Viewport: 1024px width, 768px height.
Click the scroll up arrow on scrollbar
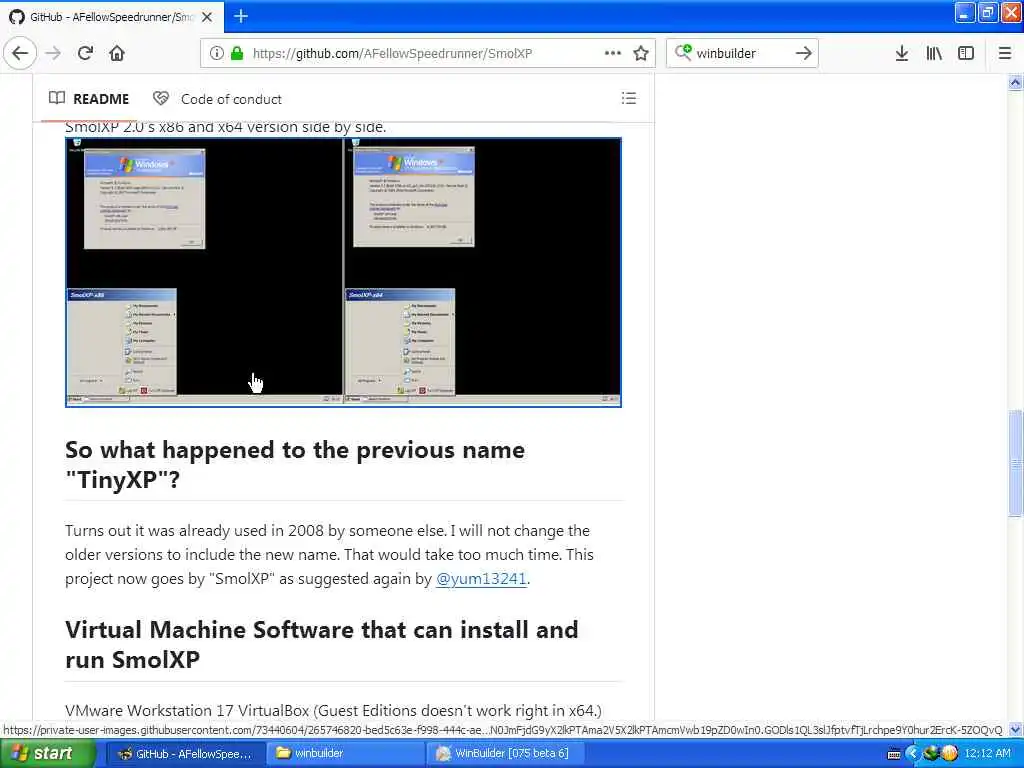[1016, 82]
